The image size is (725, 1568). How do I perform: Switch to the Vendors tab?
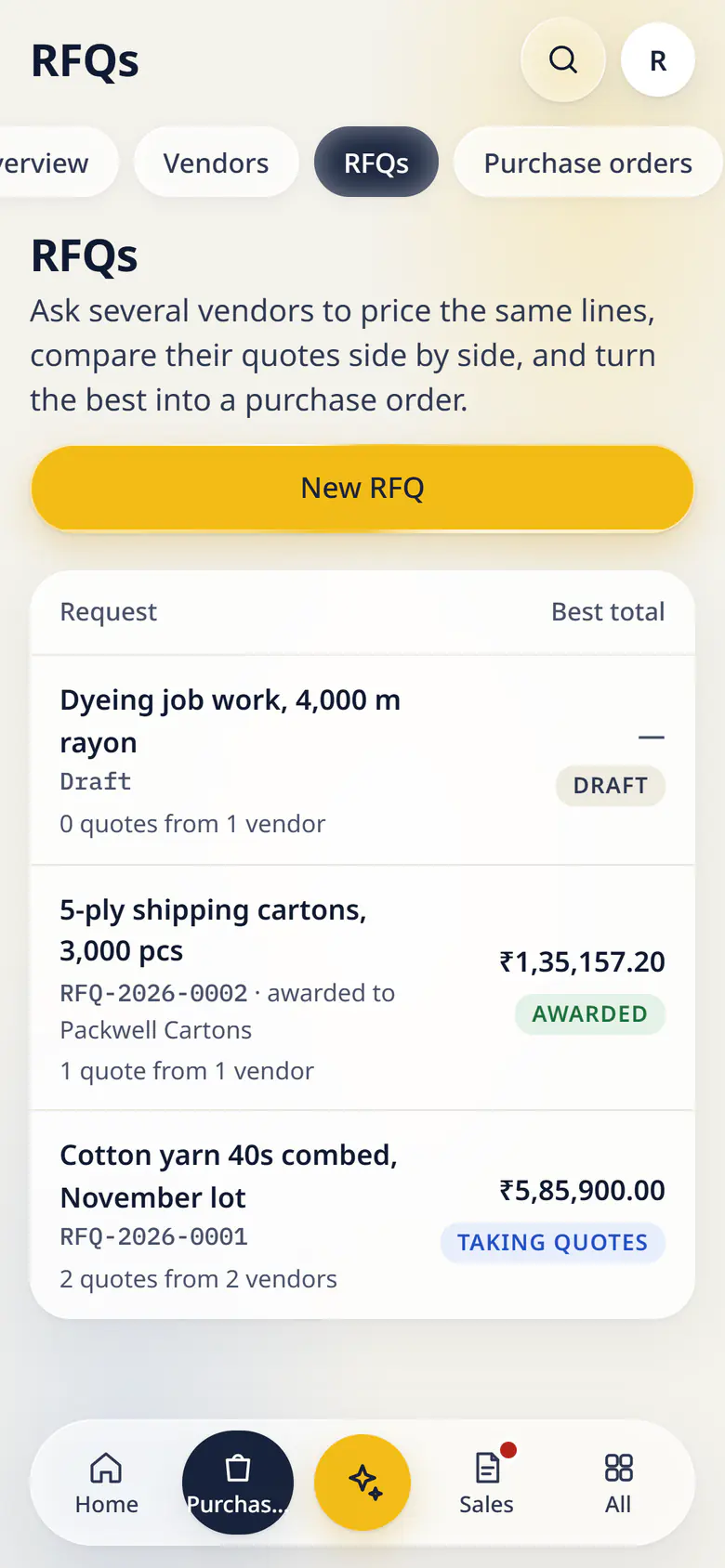217,163
